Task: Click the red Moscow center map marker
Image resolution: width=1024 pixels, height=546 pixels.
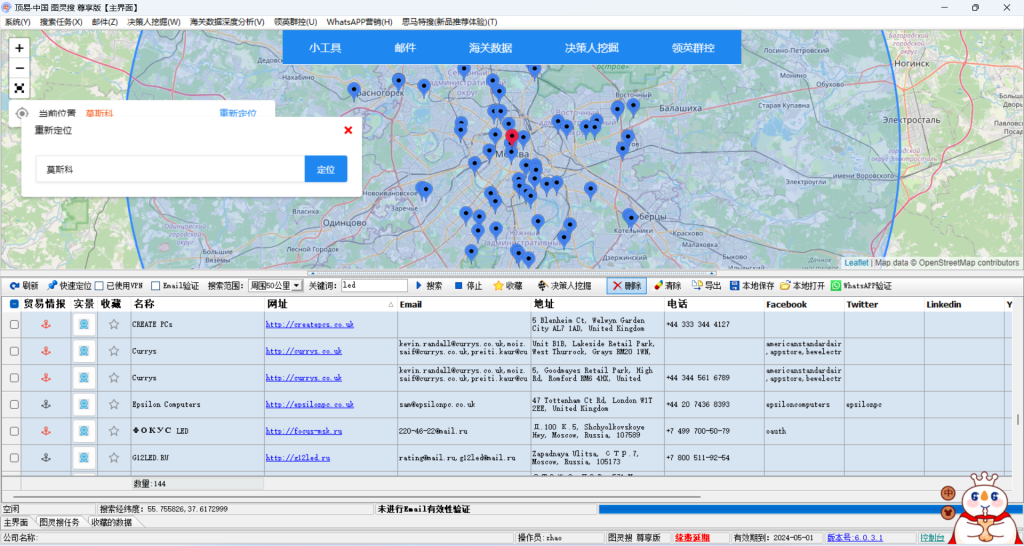Action: tap(512, 138)
